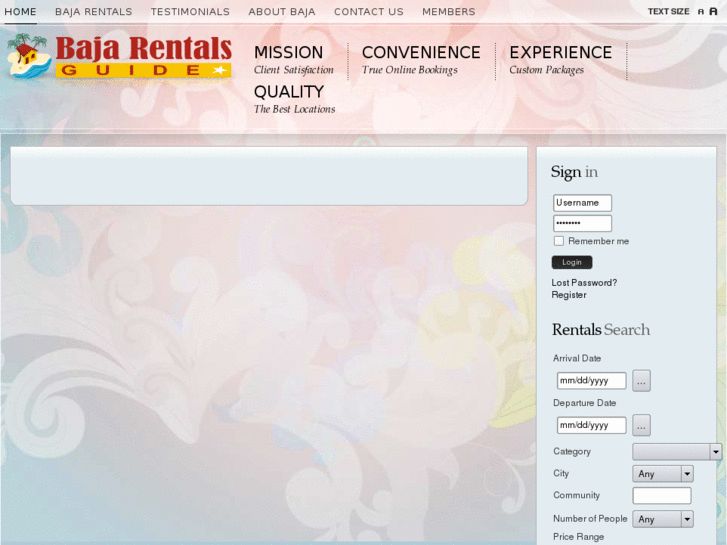Click the Experience Custom Packages heading
Viewport: 727px width, 545px height.
click(561, 59)
